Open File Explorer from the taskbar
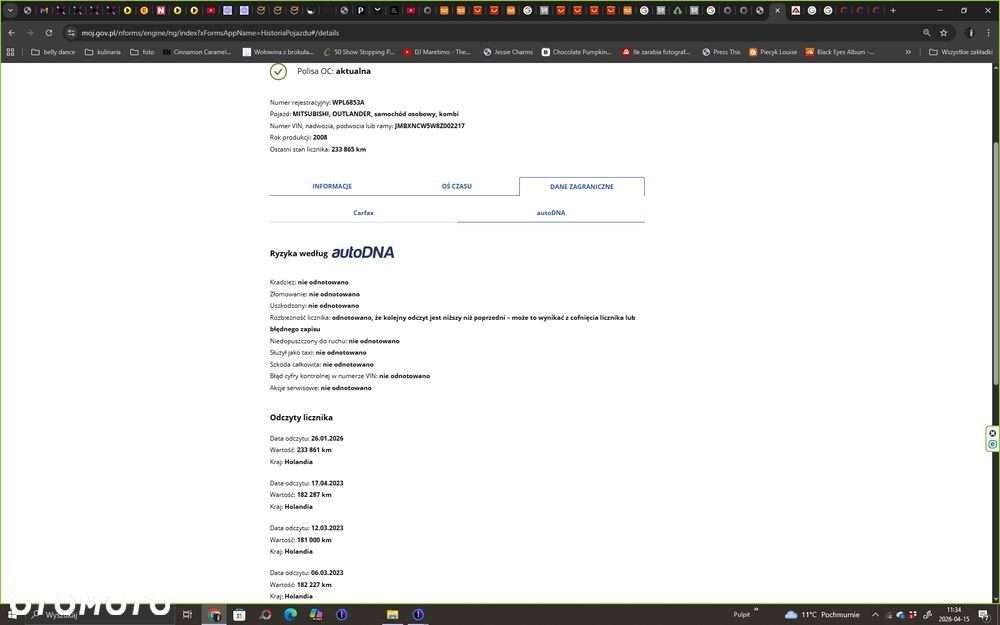The height and width of the screenshot is (625, 1000). click(392, 615)
